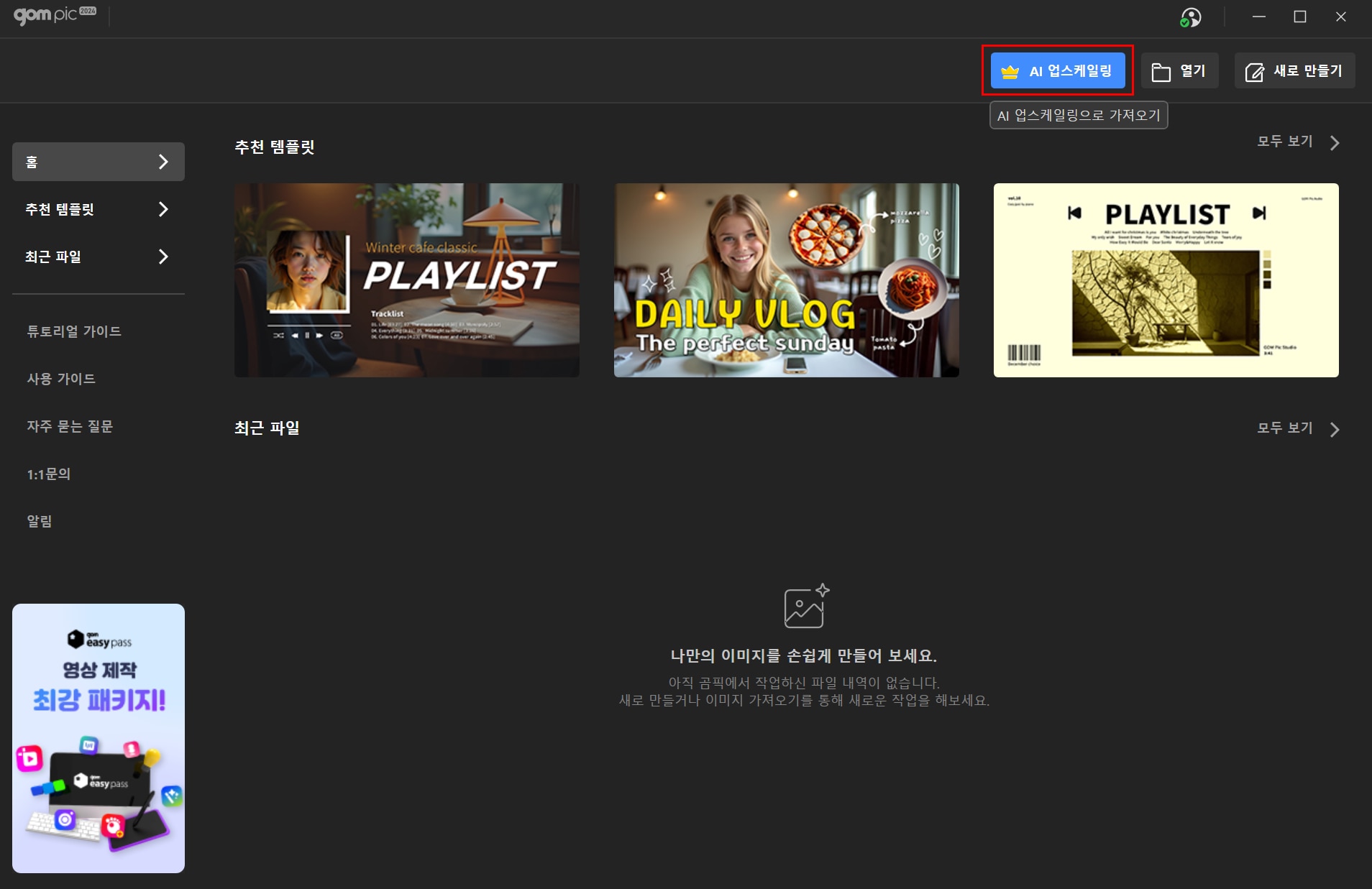Screen dimensions: 1372x889
Task: Expand the 최근 파일 sidebar chevron
Action: (163, 257)
